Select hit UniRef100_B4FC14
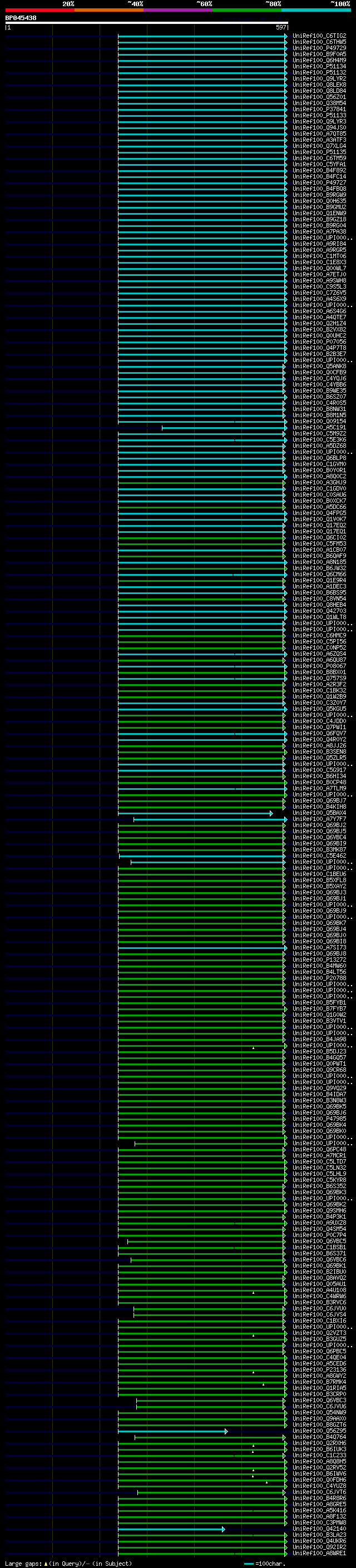The image size is (356, 1568). [x=319, y=176]
